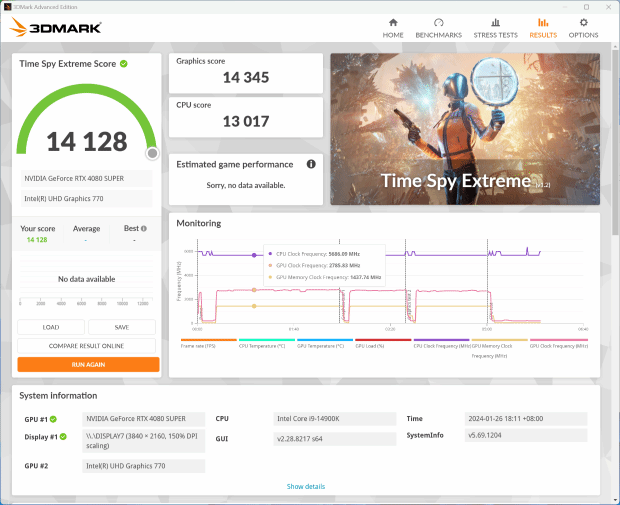Open the OPTIONS tab

tap(583, 28)
